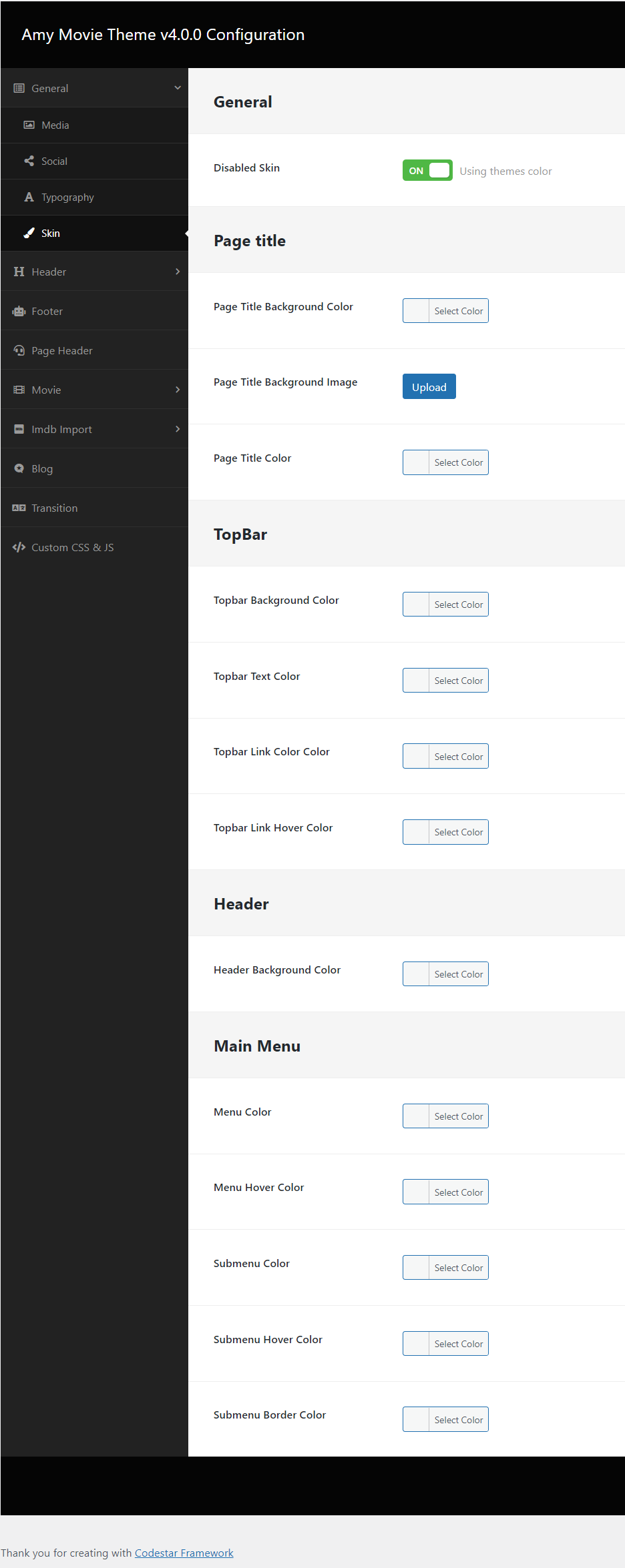The height and width of the screenshot is (1568, 625).
Task: Click the Page Header headset icon
Action: pyautogui.click(x=19, y=350)
